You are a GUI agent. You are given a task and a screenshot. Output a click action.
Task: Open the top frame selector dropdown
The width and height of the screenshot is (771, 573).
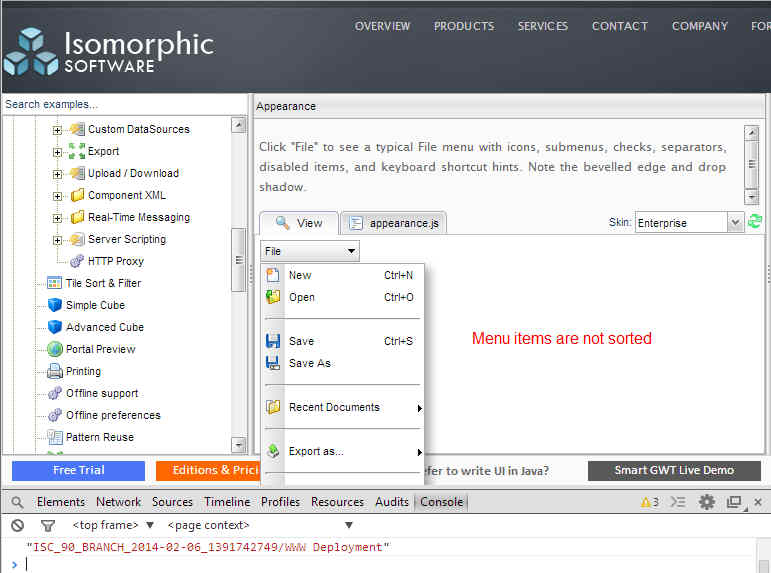tap(113, 525)
